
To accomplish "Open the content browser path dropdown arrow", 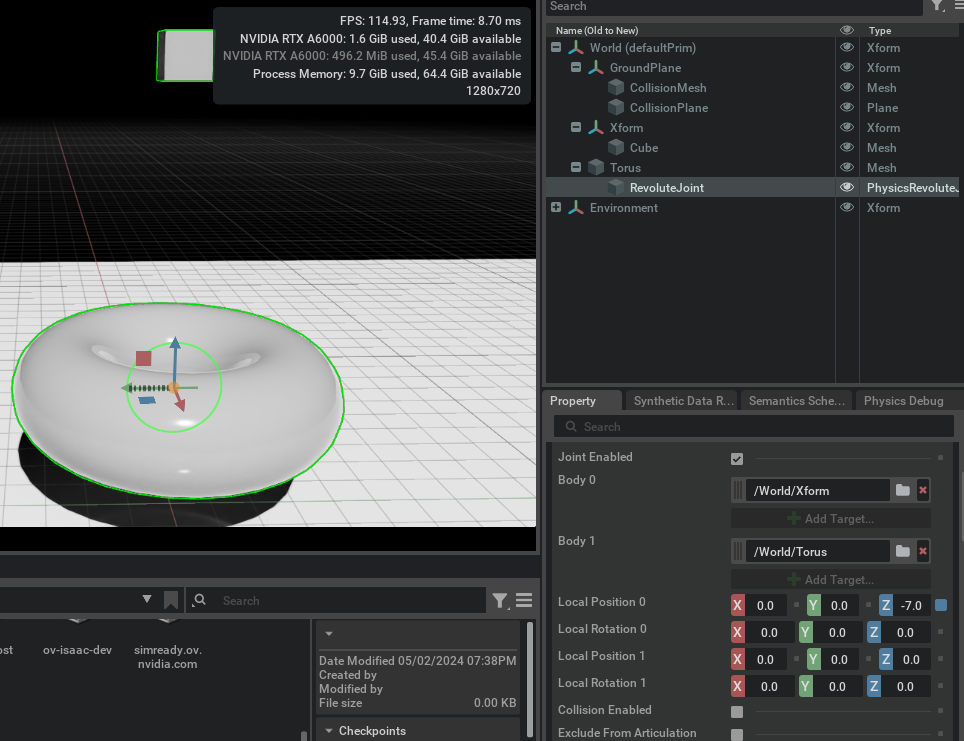I will pos(147,600).
